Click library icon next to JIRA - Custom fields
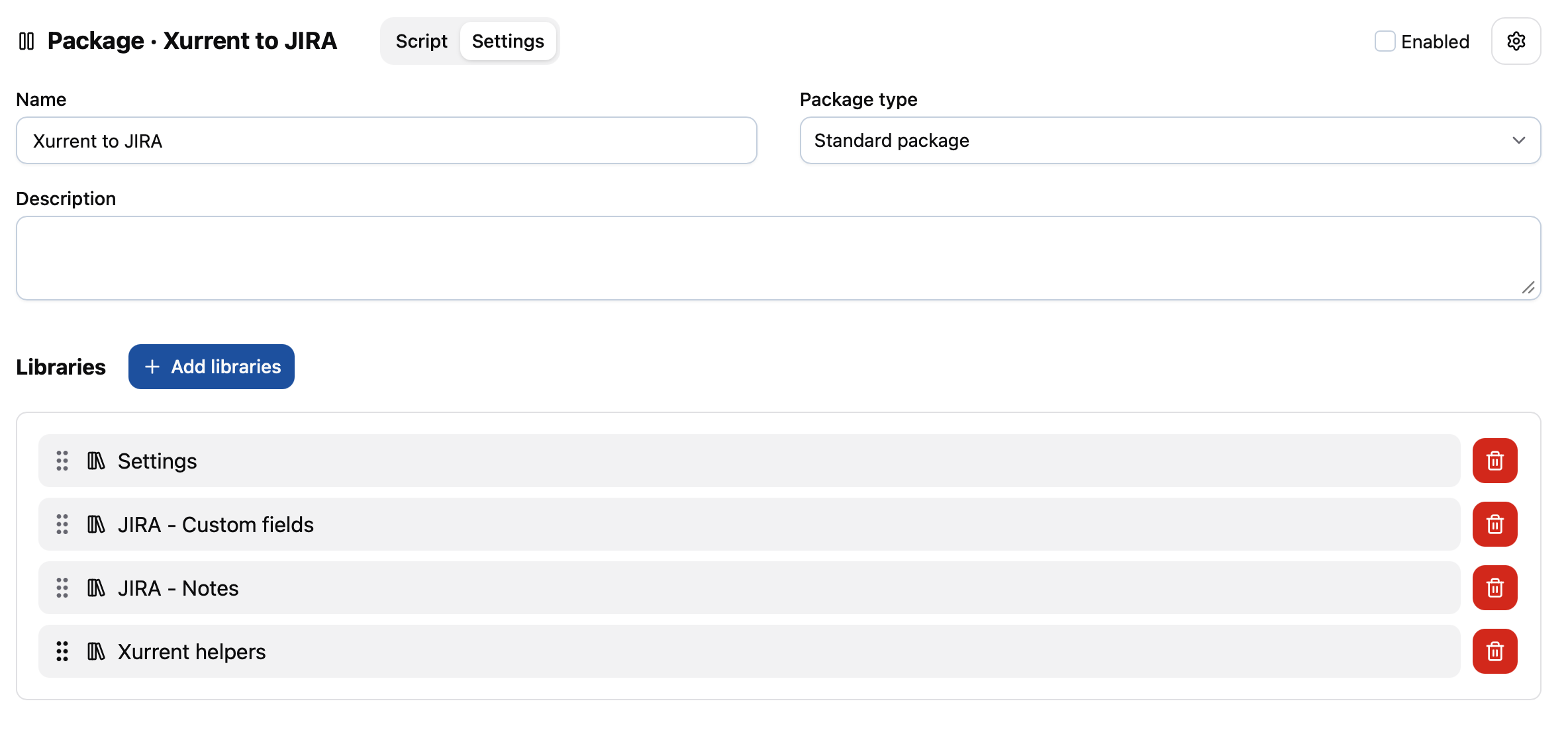The height and width of the screenshot is (732, 1568). [96, 524]
